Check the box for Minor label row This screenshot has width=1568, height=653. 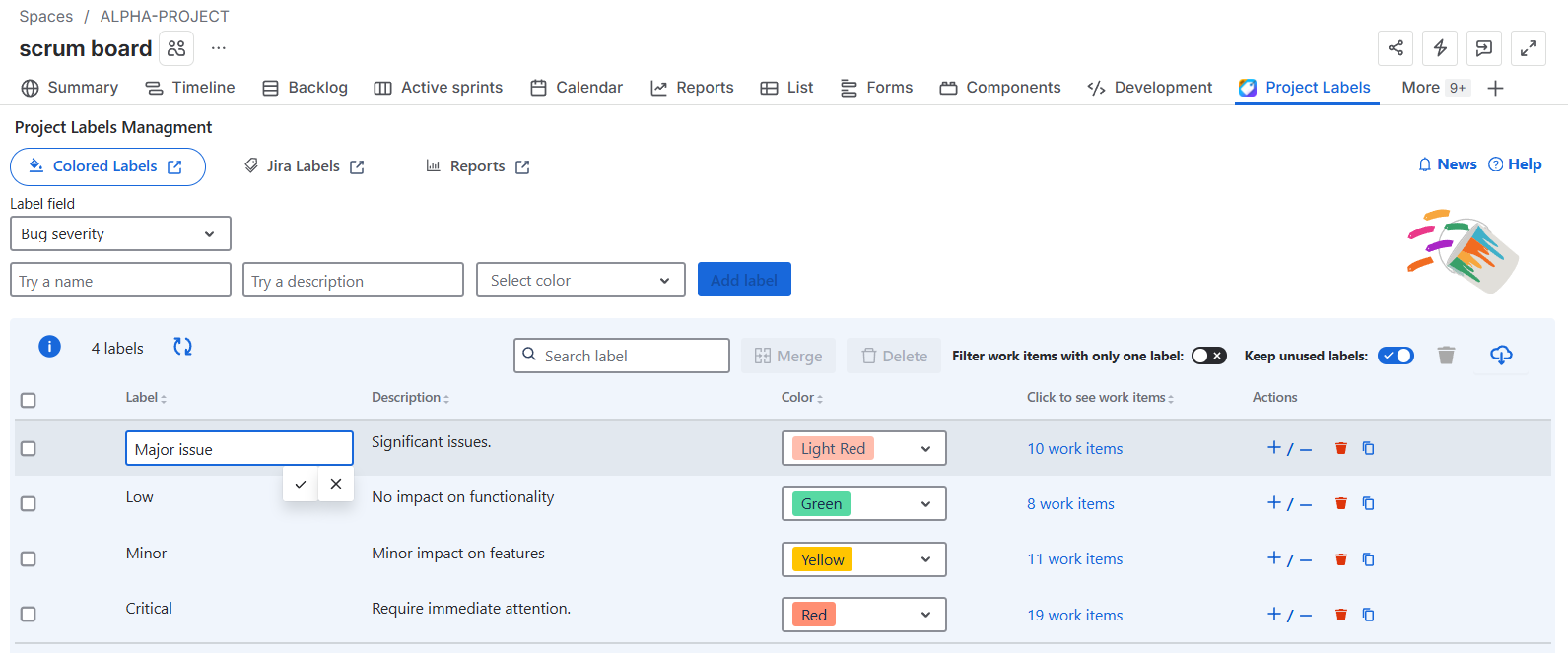click(29, 558)
